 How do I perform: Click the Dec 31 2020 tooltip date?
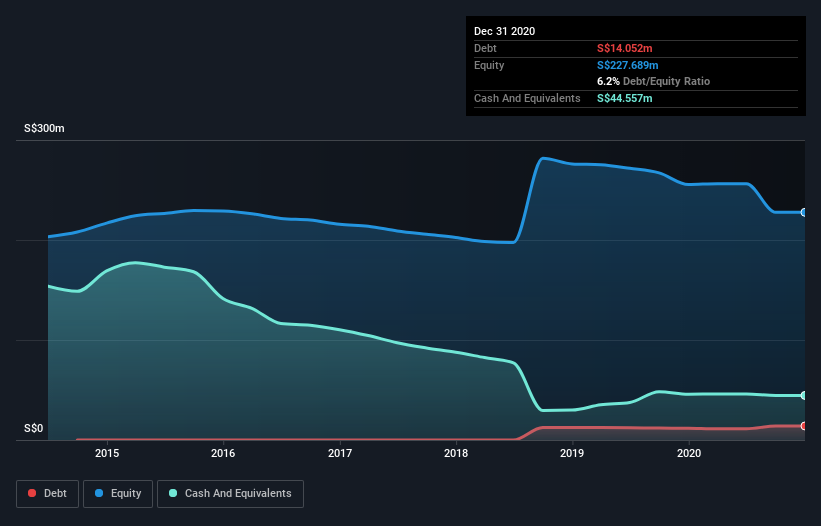tap(504, 31)
